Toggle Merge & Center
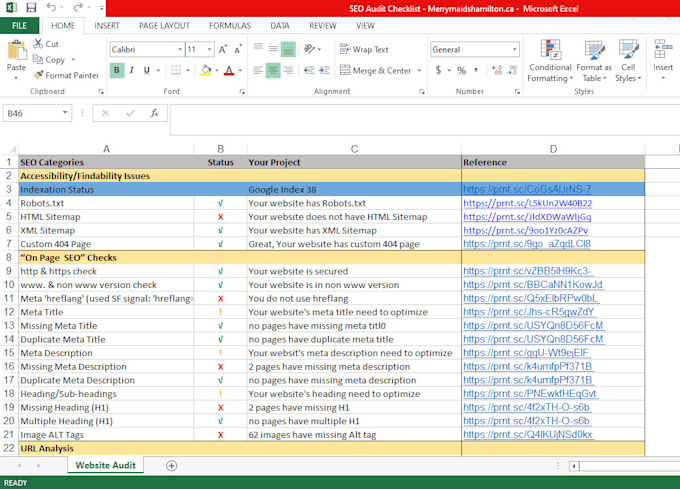The image size is (680, 489). [376, 70]
